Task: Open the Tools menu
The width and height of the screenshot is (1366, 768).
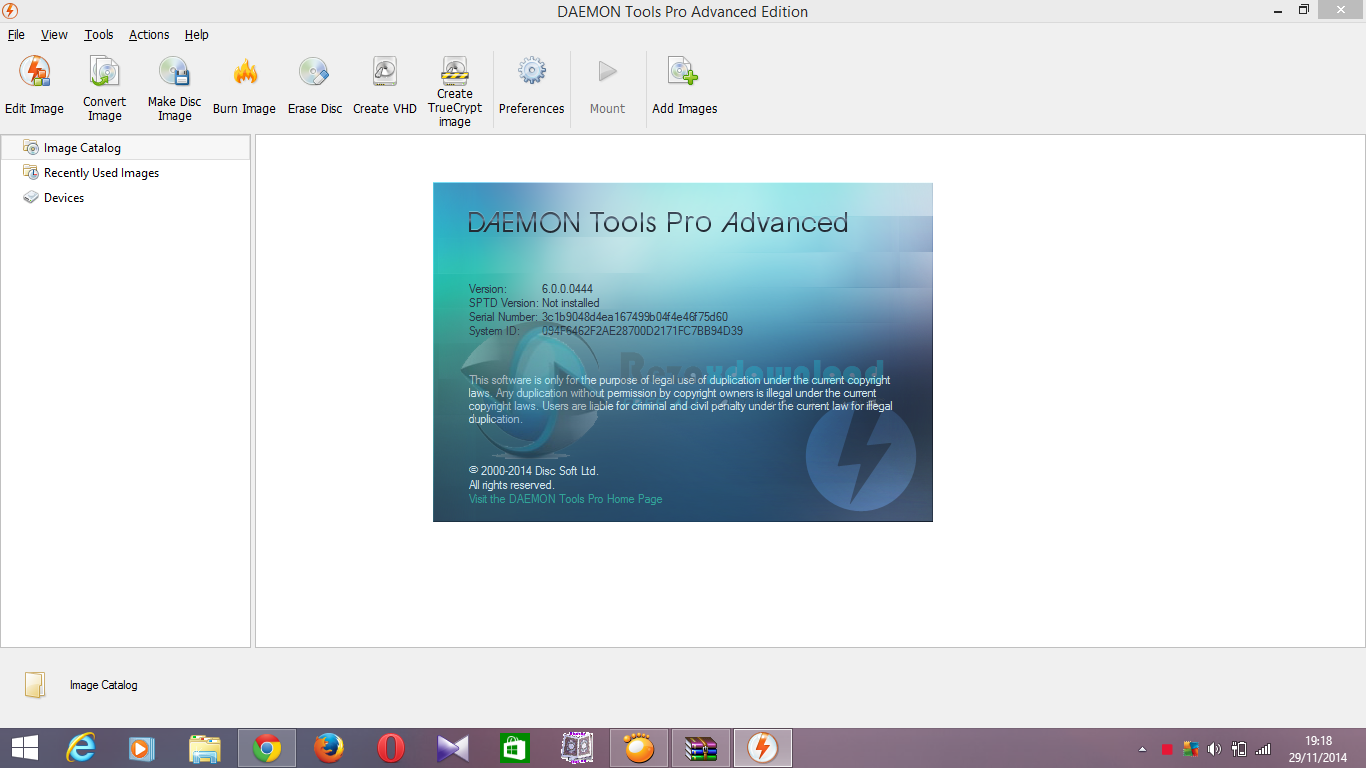Action: click(x=99, y=34)
